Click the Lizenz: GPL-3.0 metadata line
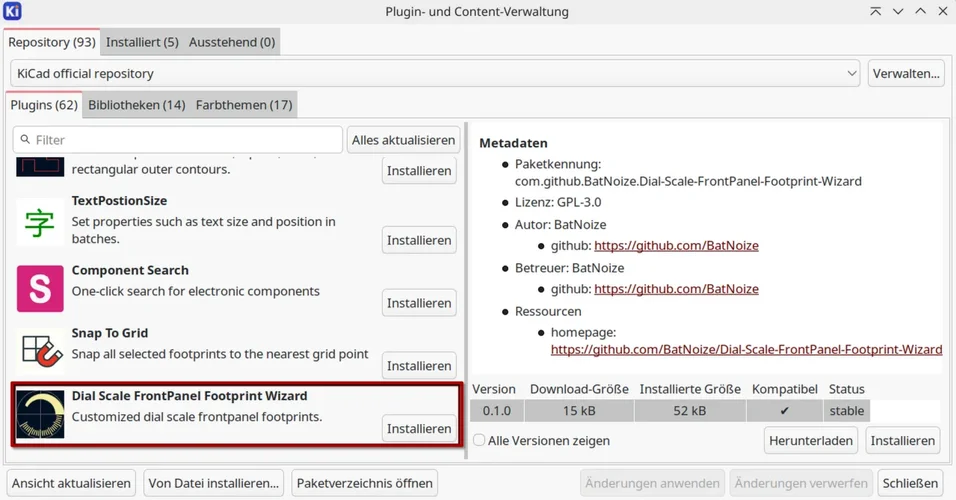 coord(558,202)
